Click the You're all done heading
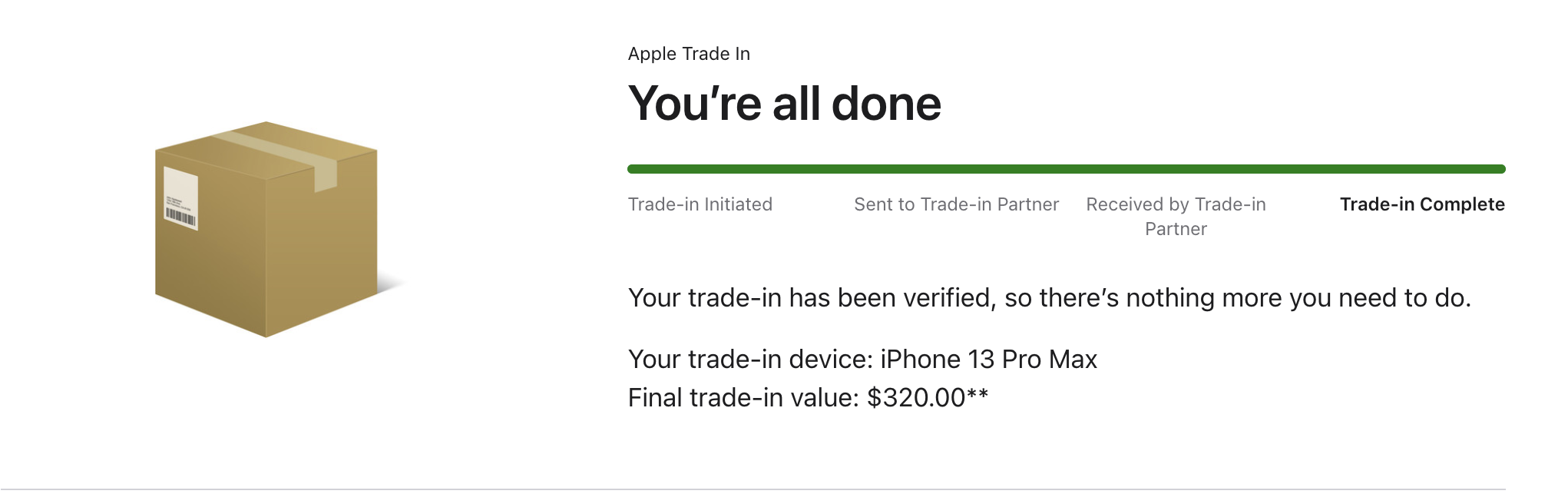Viewport: 1568px width, 504px height. pyautogui.click(x=784, y=104)
